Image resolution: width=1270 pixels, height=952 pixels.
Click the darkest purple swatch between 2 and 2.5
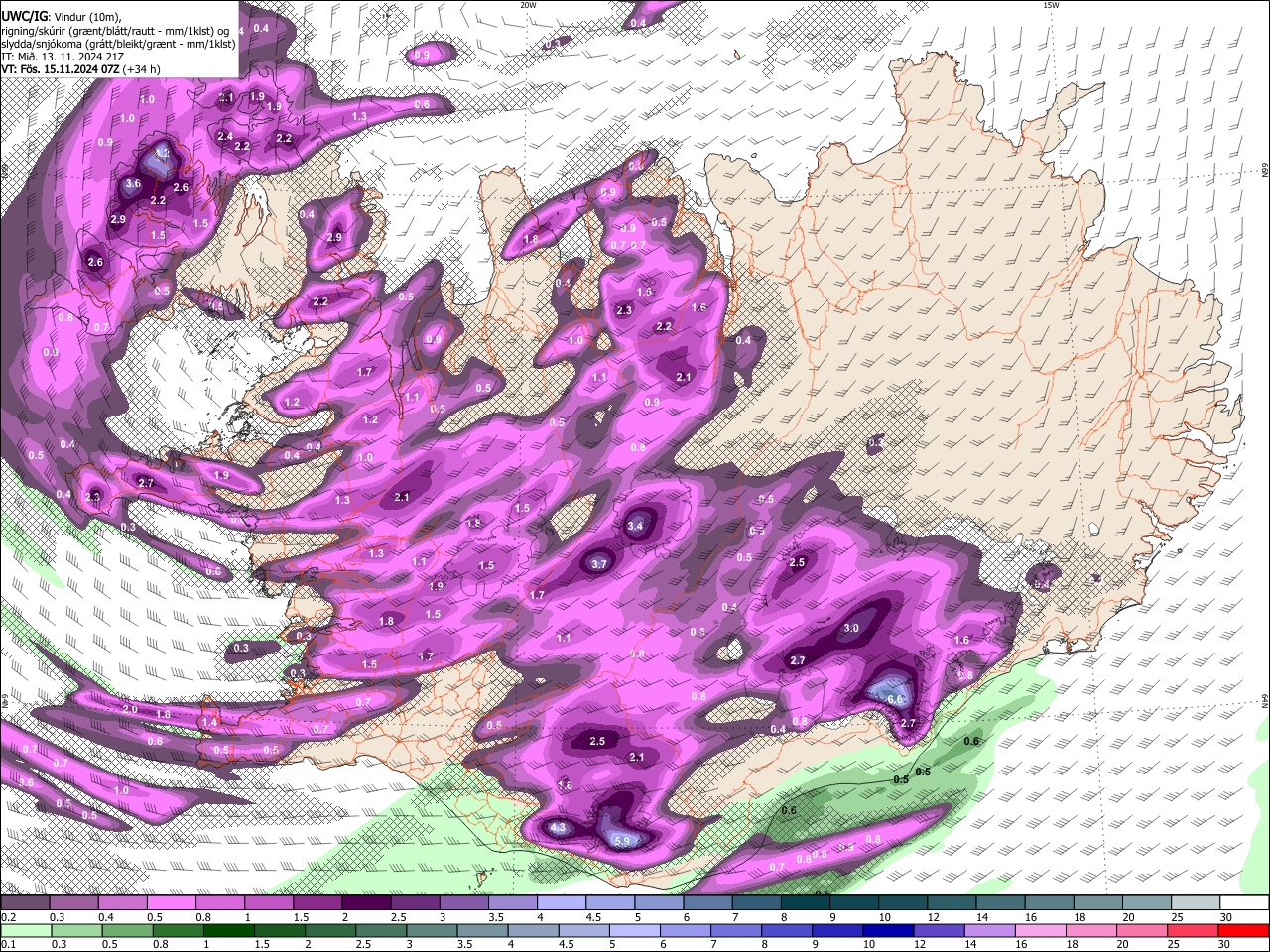[365, 903]
